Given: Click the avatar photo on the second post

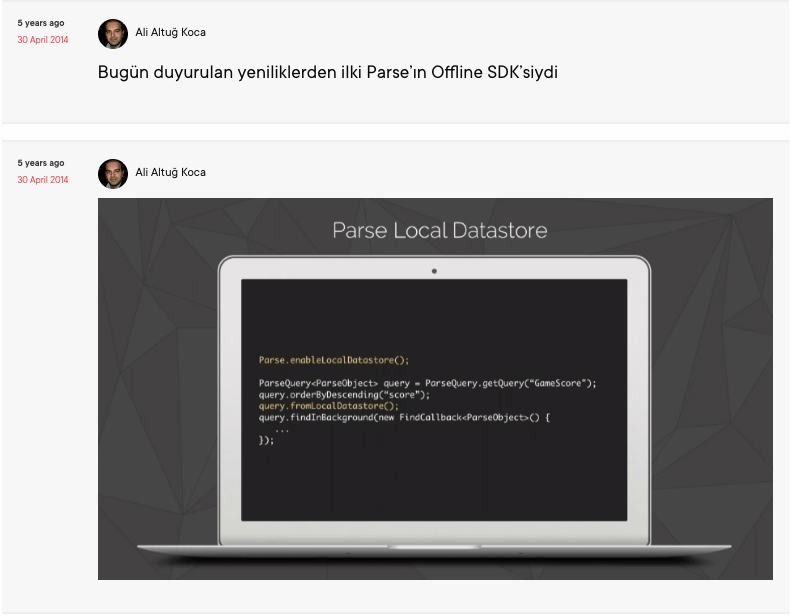Looking at the screenshot, I should tap(113, 173).
